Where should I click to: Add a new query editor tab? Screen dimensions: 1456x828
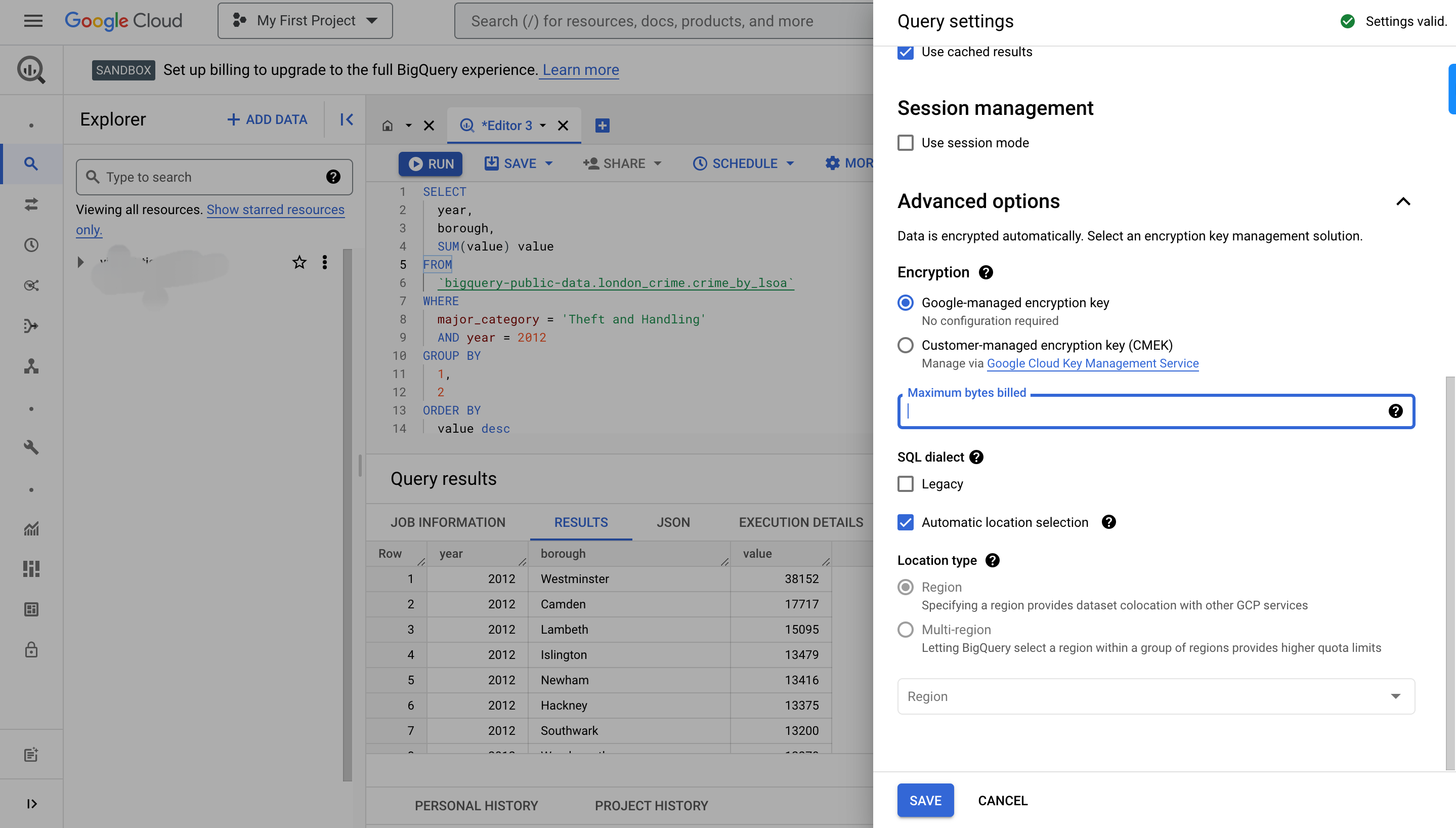[x=603, y=126]
